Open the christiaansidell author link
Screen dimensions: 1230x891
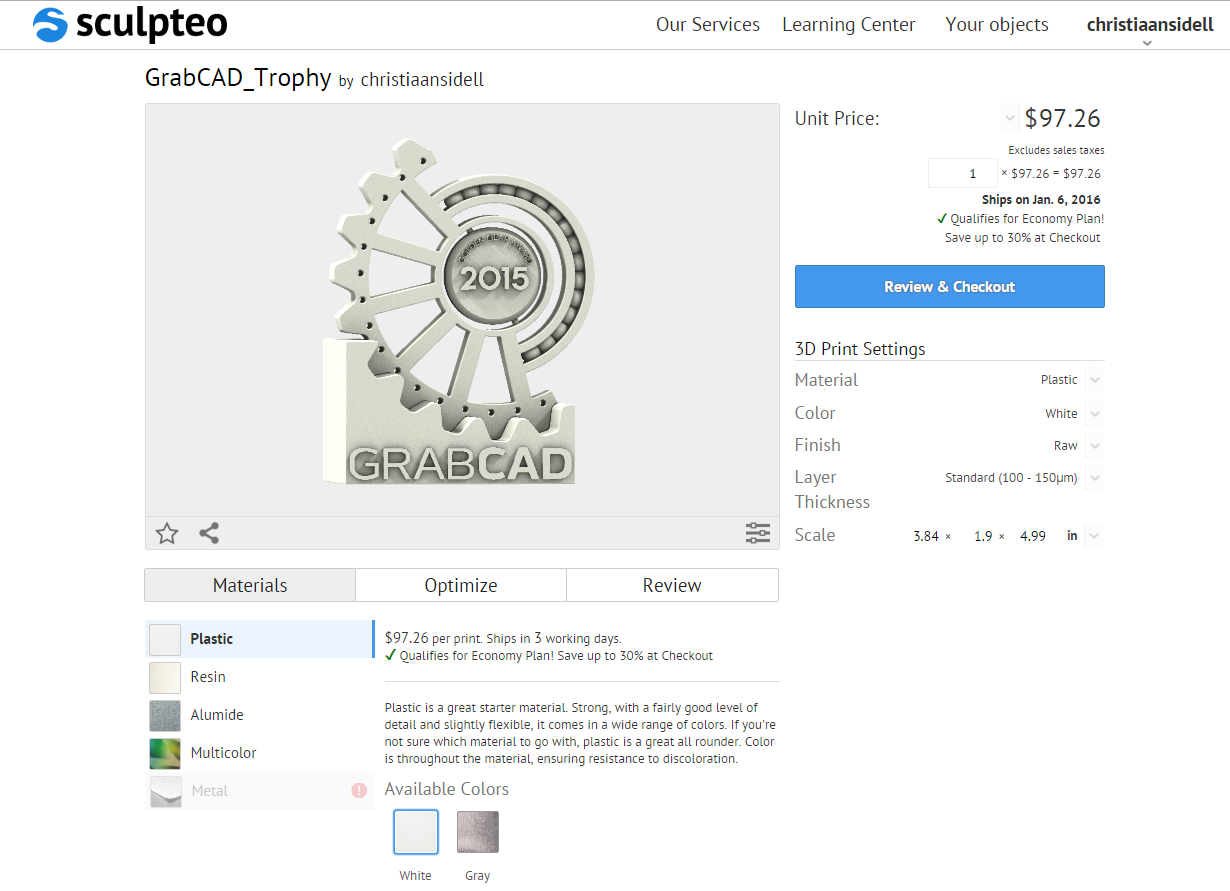(422, 80)
